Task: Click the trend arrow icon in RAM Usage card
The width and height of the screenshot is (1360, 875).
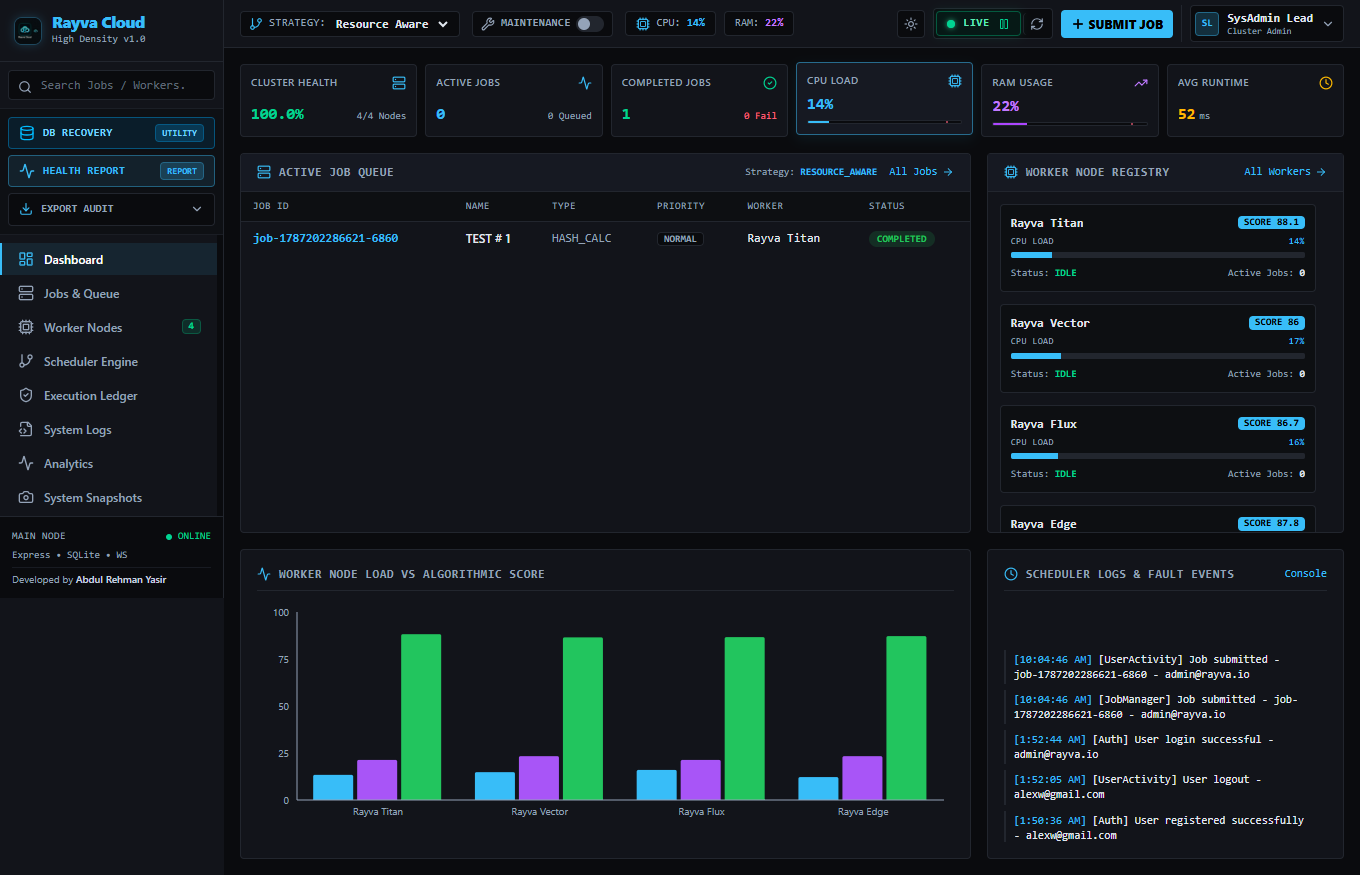Action: 1141,82
